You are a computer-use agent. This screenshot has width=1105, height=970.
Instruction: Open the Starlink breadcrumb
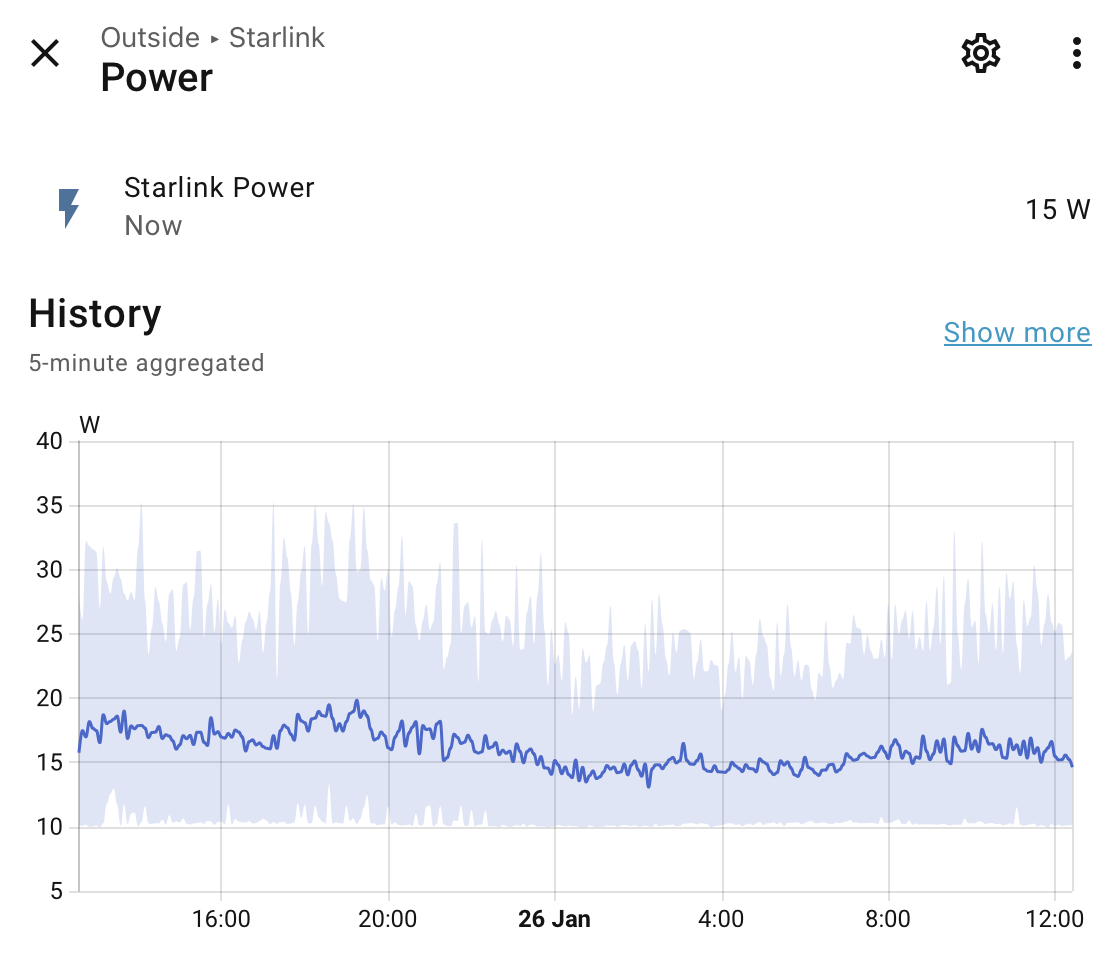[x=277, y=38]
